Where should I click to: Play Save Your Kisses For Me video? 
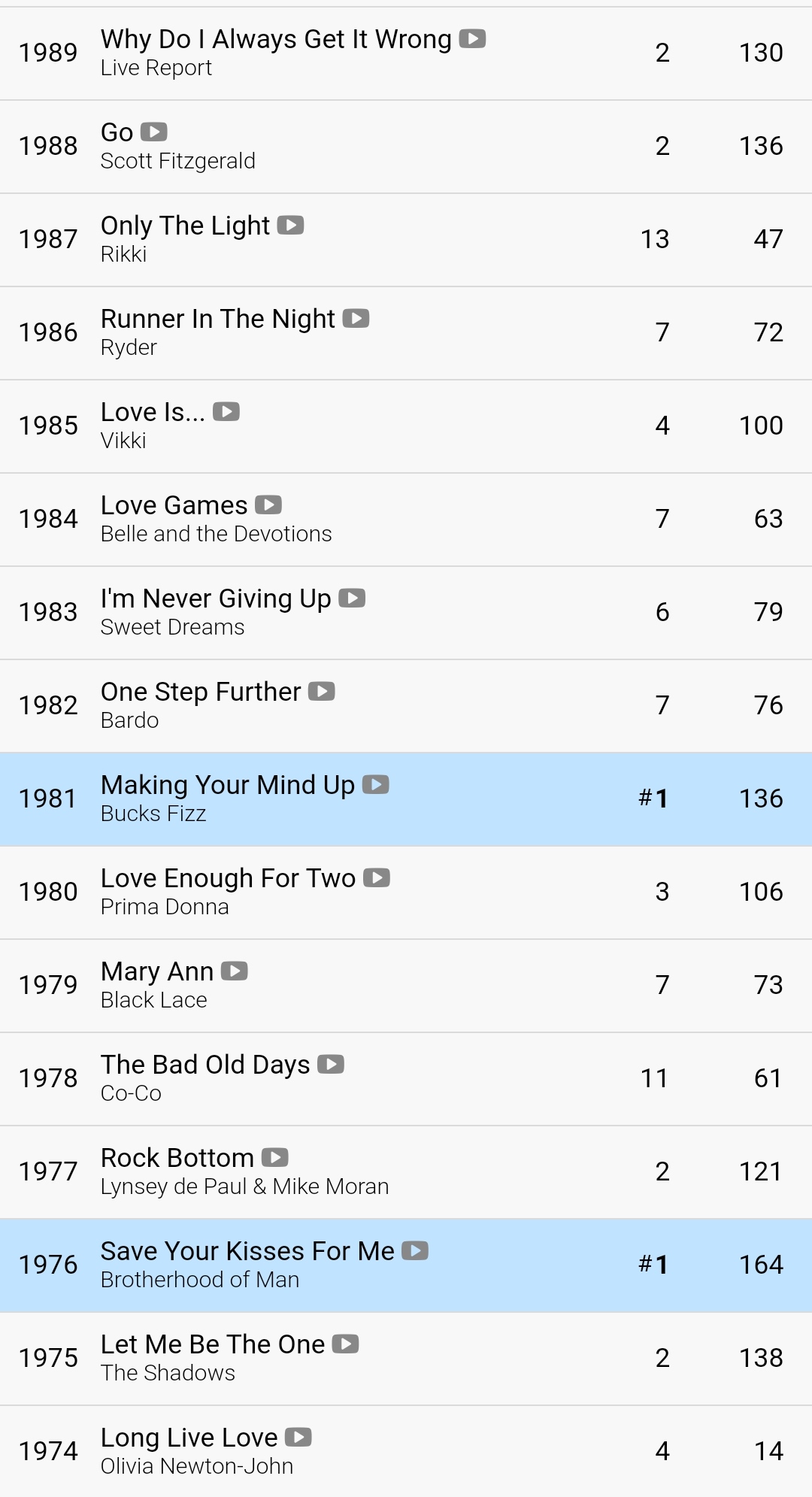click(x=415, y=1250)
